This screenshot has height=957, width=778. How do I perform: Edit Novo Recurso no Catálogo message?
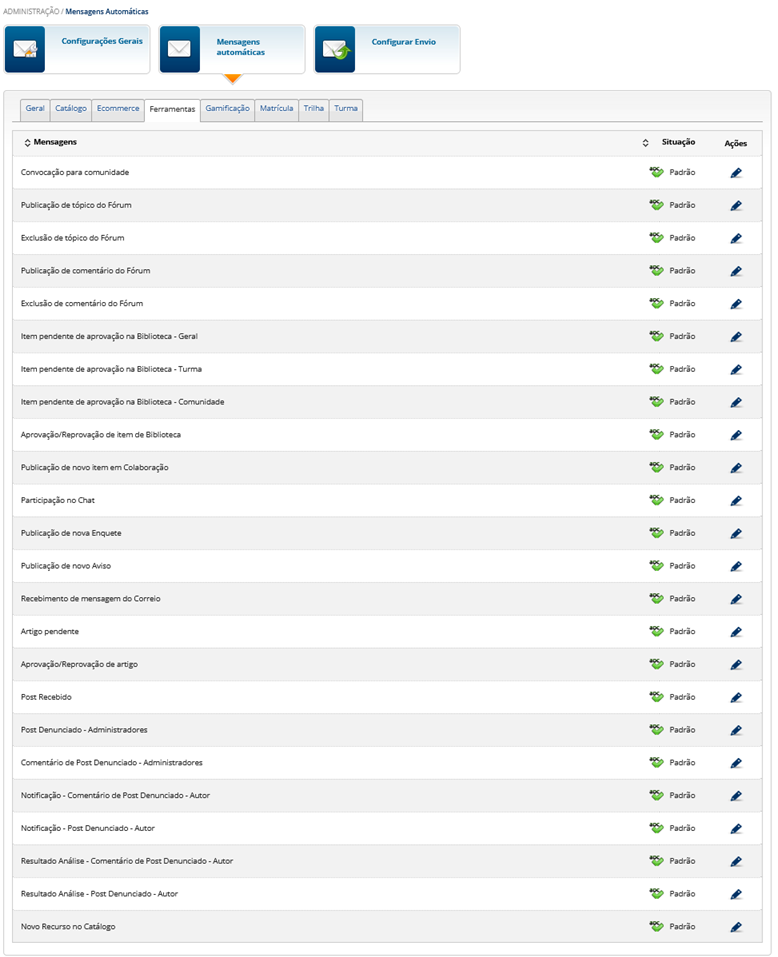click(736, 927)
